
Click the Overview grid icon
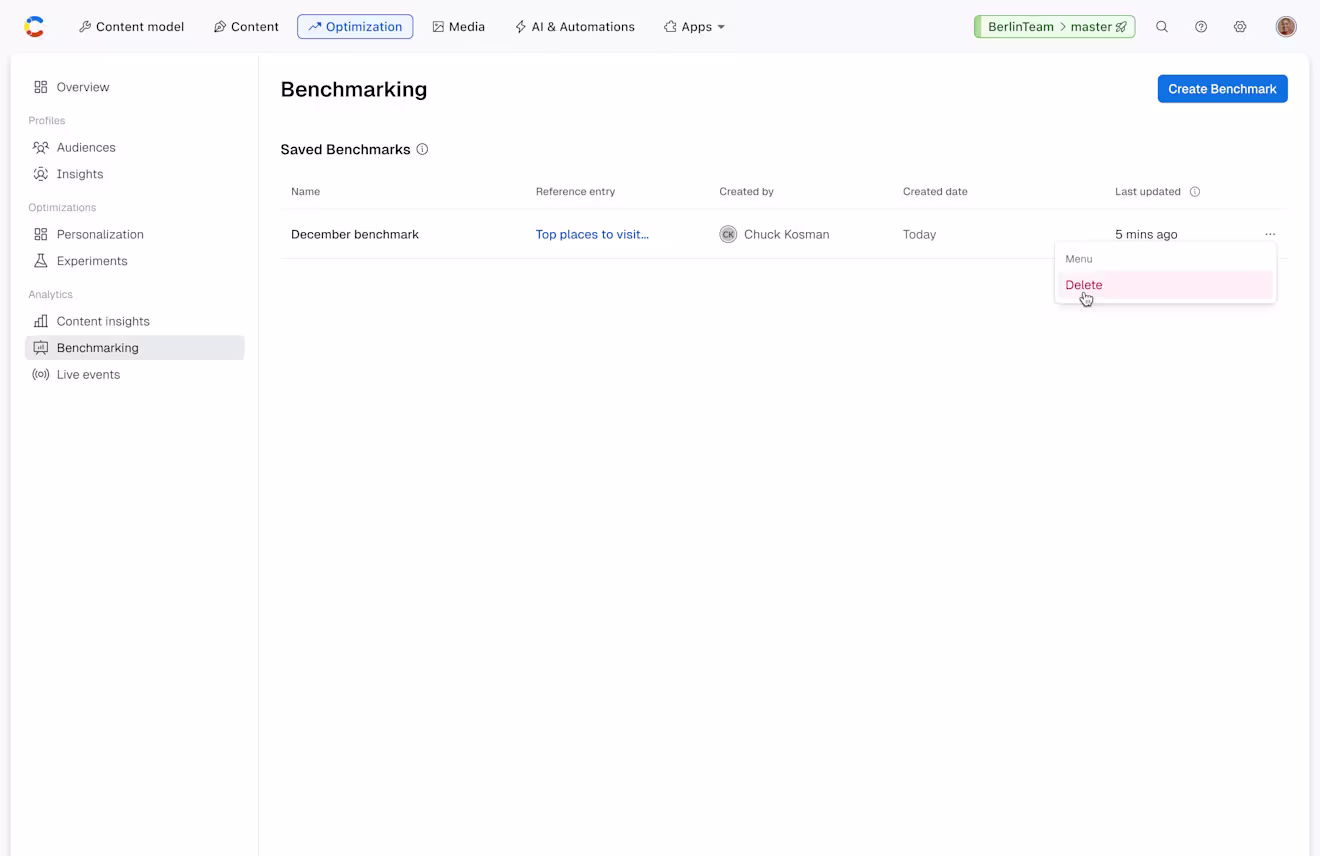(41, 87)
